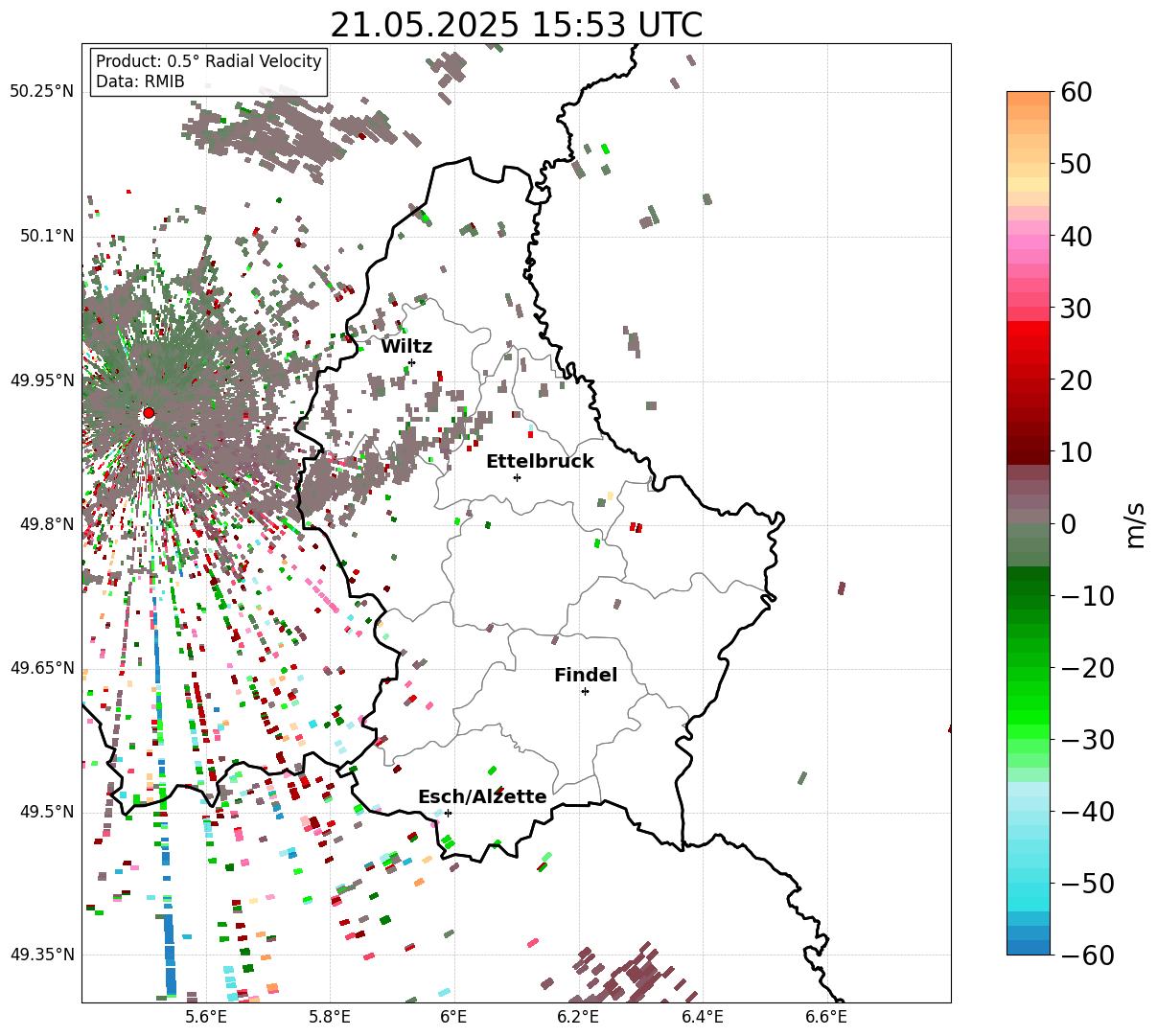
Task: Click the 5.8°E longitude label
Action: (x=331, y=1016)
